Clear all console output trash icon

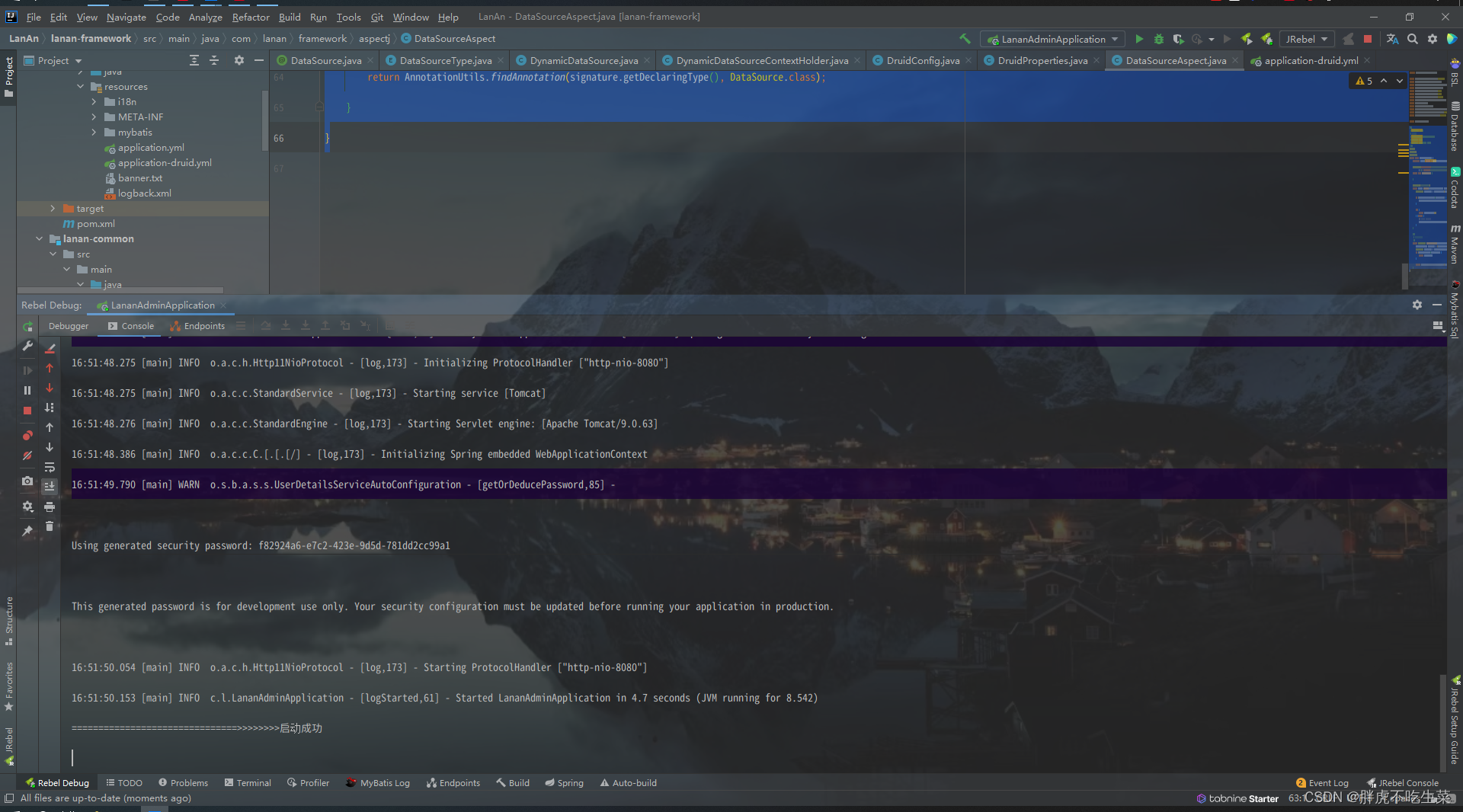pyautogui.click(x=50, y=526)
